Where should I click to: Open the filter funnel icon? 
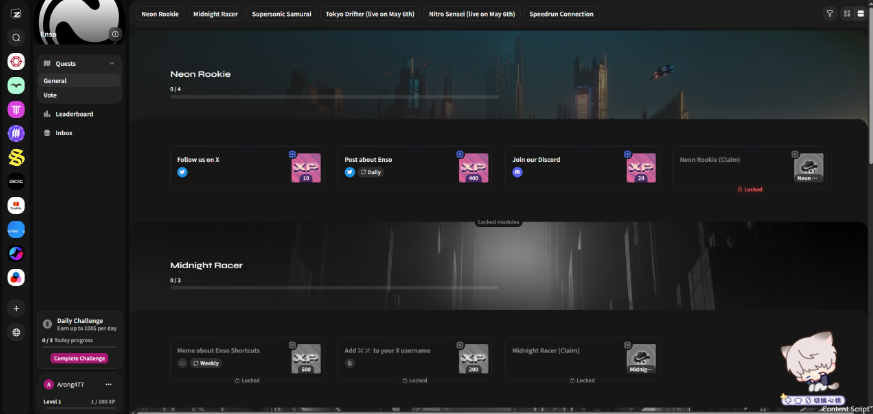pos(830,14)
